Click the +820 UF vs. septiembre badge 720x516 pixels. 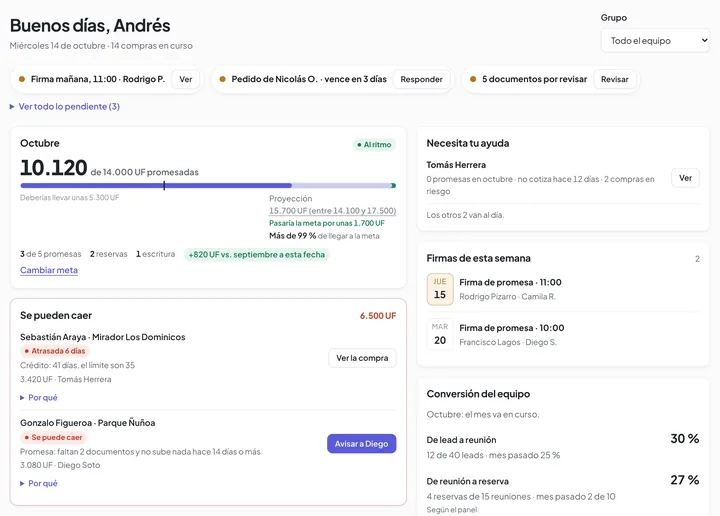(x=257, y=254)
